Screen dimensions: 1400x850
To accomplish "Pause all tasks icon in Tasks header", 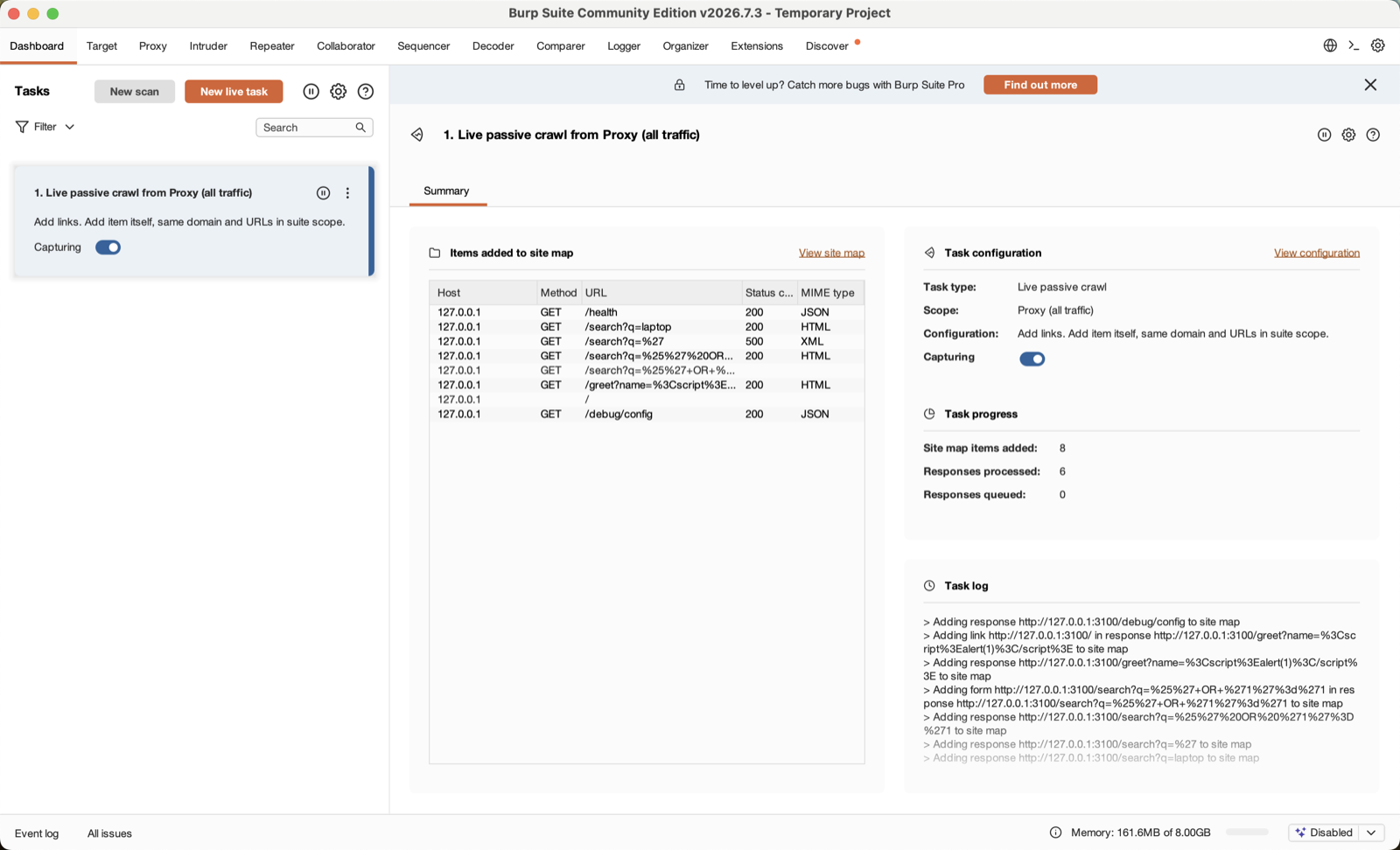I will click(x=311, y=91).
